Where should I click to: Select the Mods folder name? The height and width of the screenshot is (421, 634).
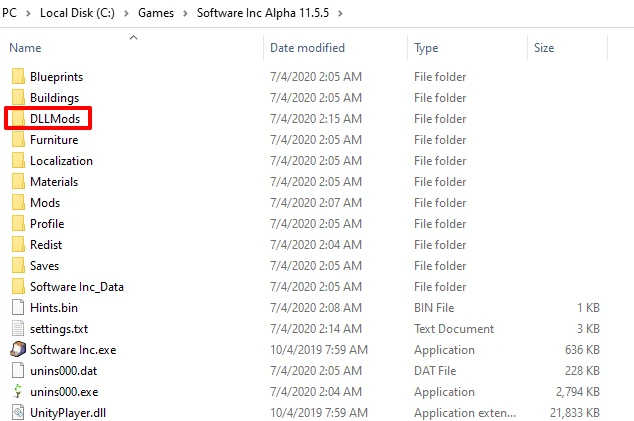click(x=45, y=203)
